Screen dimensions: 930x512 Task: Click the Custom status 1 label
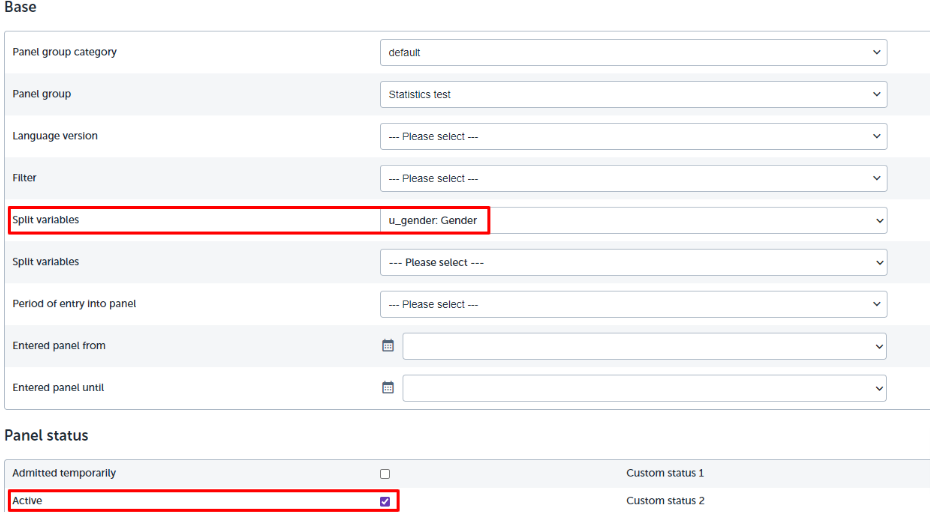665,473
